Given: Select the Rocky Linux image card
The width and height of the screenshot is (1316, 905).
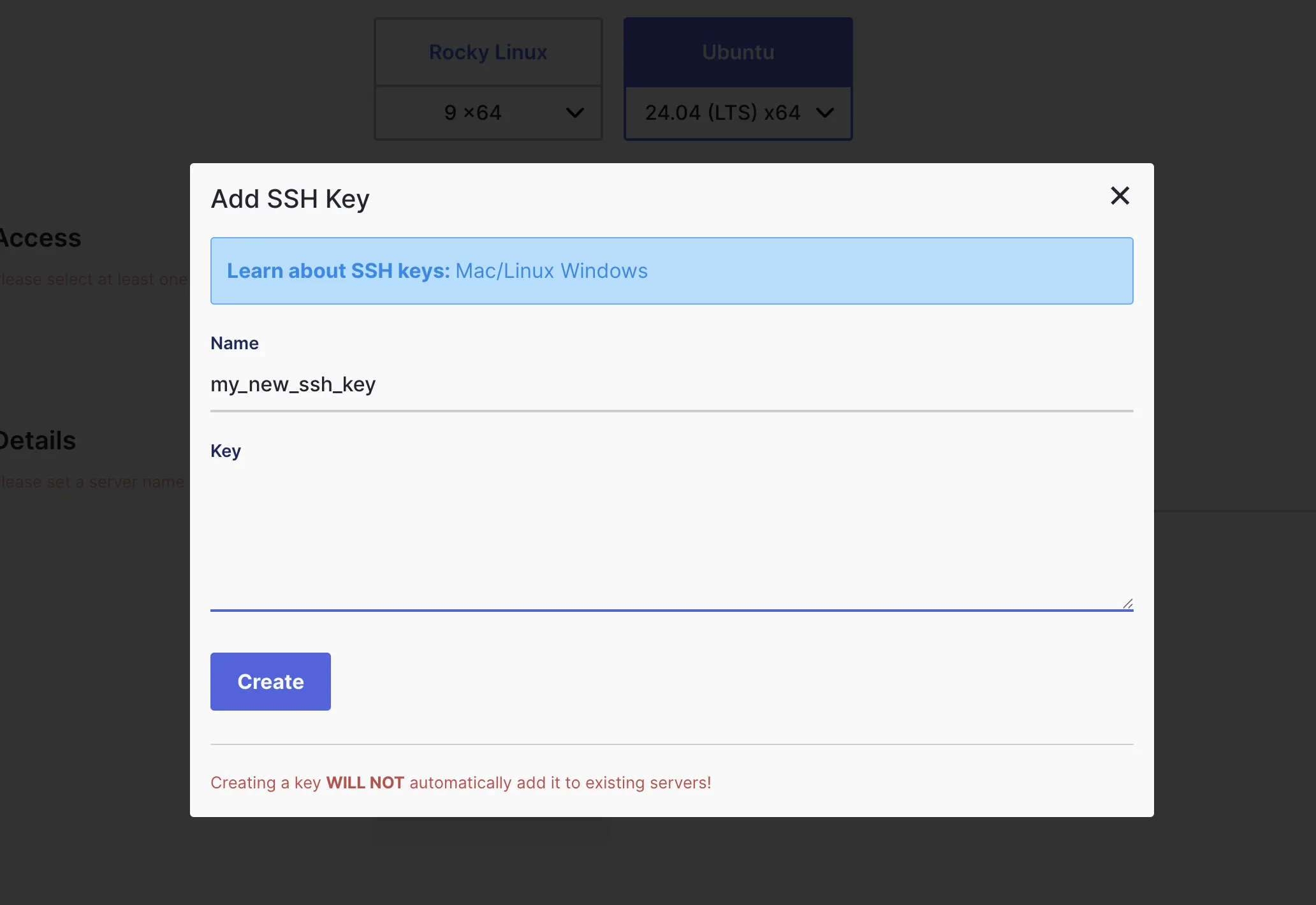Looking at the screenshot, I should (x=488, y=52).
